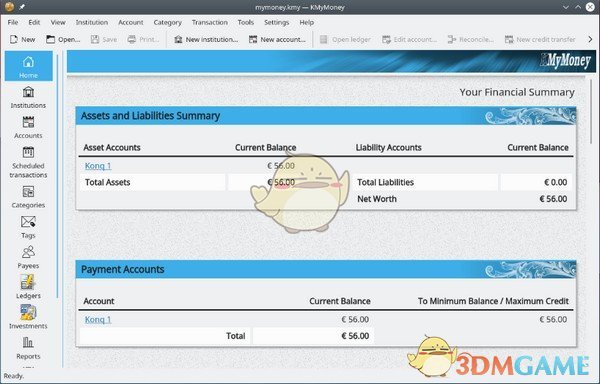Screen dimensions: 600x384
Task: Click the application icon in title bar
Action: pyautogui.click(x=9, y=7)
